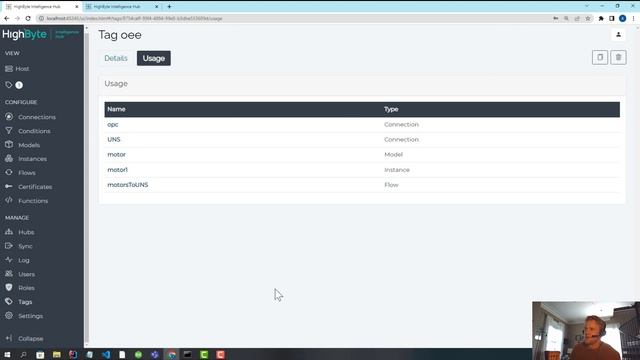Open the Windows Start menu
This screenshot has height=360, width=640.
coord(7,355)
